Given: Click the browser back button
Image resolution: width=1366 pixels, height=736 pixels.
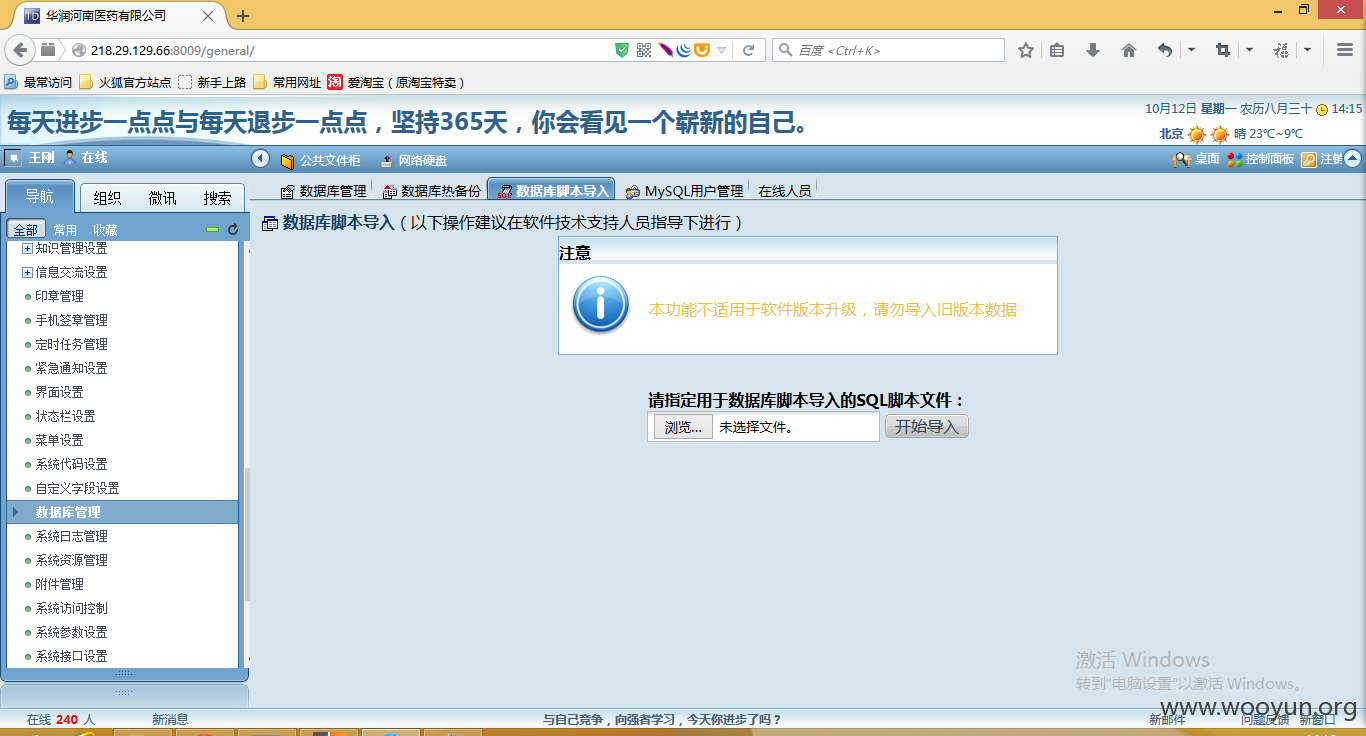Looking at the screenshot, I should pos(19,50).
